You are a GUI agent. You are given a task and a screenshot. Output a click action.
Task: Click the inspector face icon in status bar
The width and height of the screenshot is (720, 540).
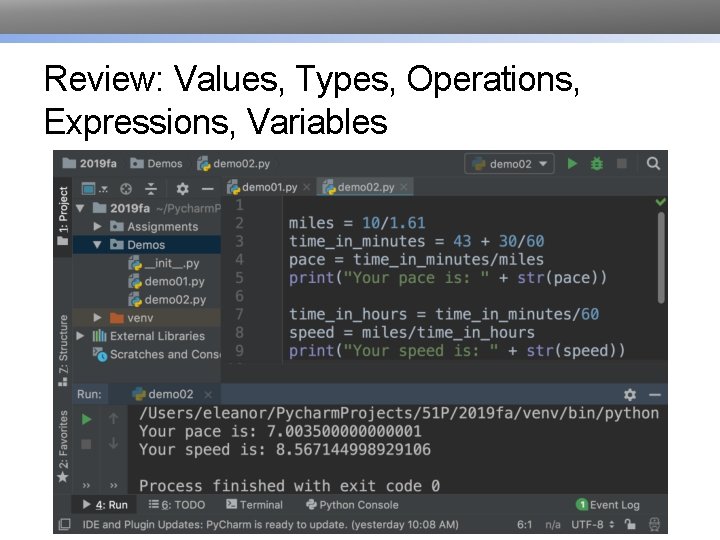(654, 524)
